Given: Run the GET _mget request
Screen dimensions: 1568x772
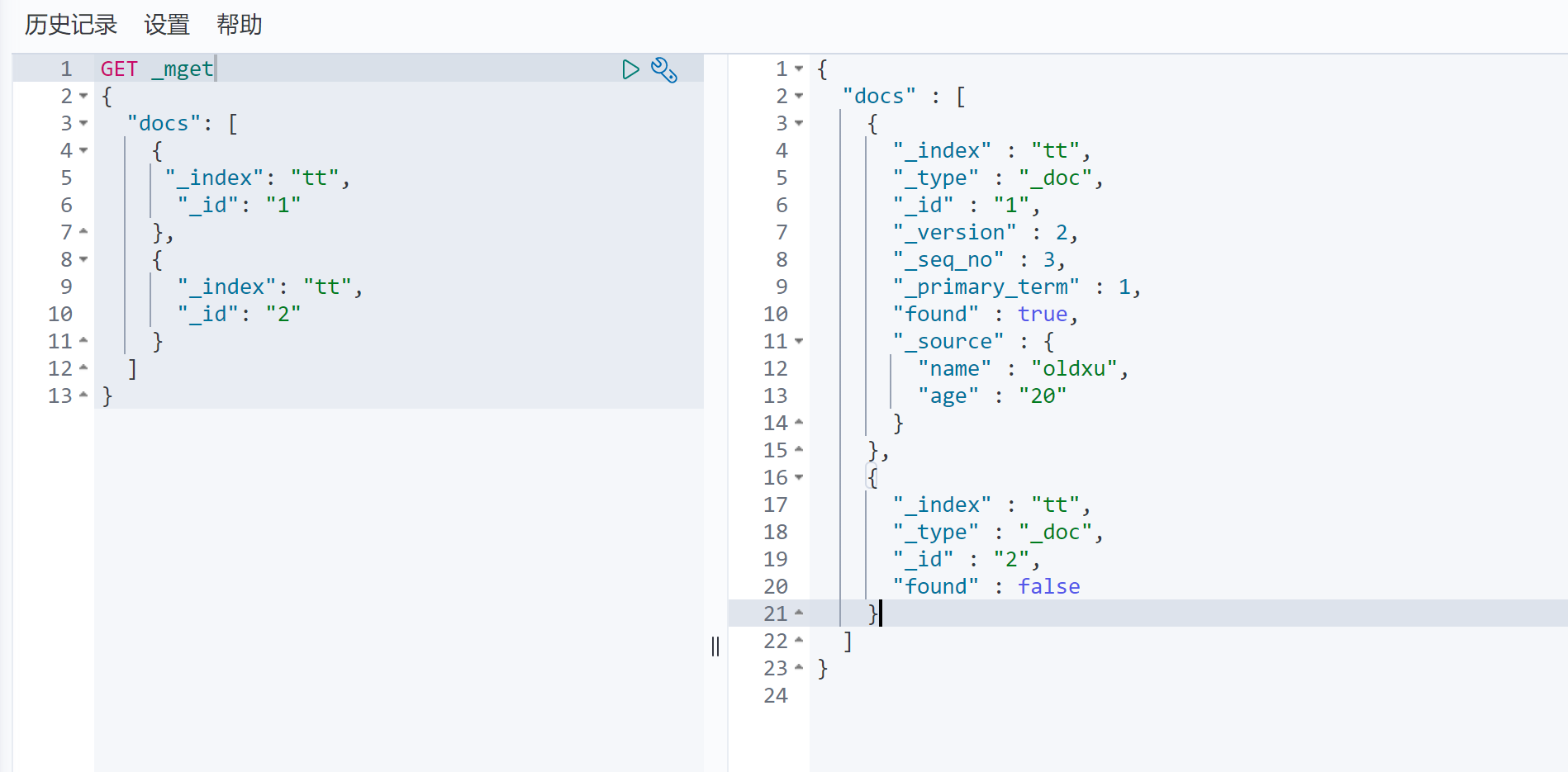Looking at the screenshot, I should [630, 69].
